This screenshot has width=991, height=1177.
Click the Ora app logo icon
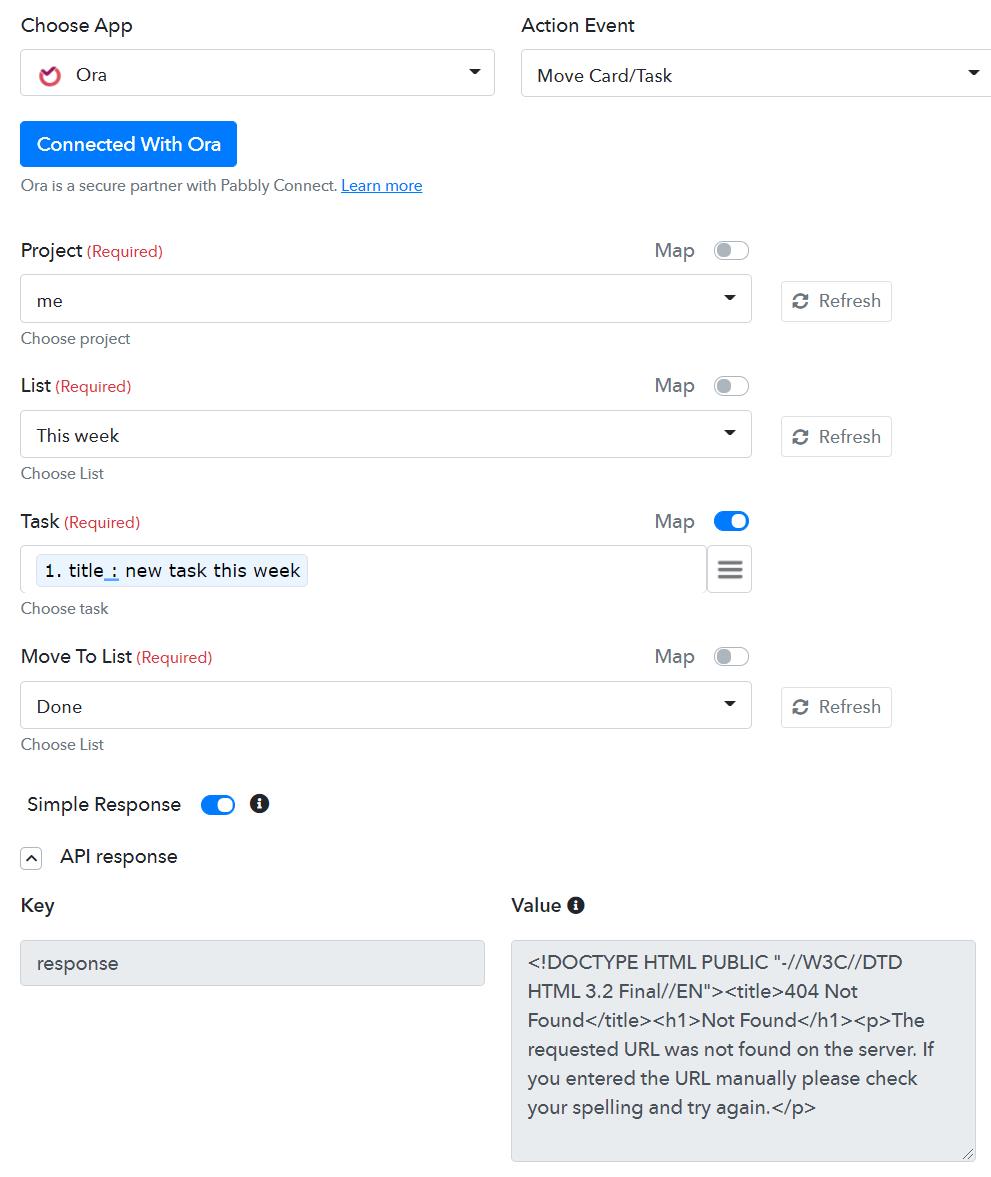tap(50, 75)
